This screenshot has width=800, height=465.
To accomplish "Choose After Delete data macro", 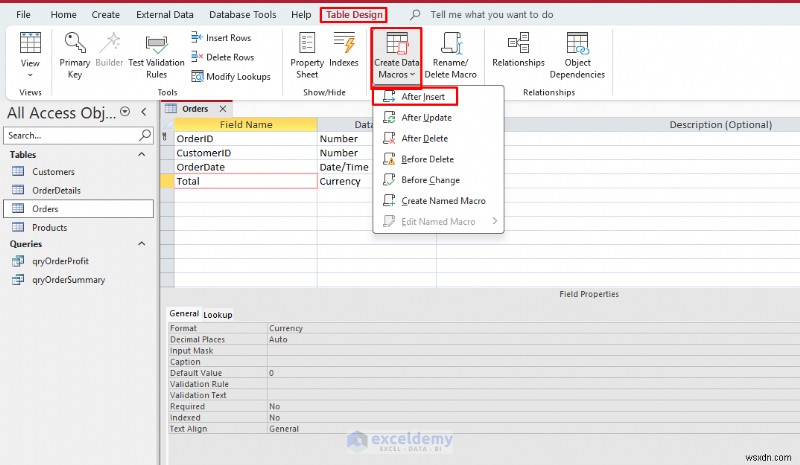I will click(x=438, y=138).
